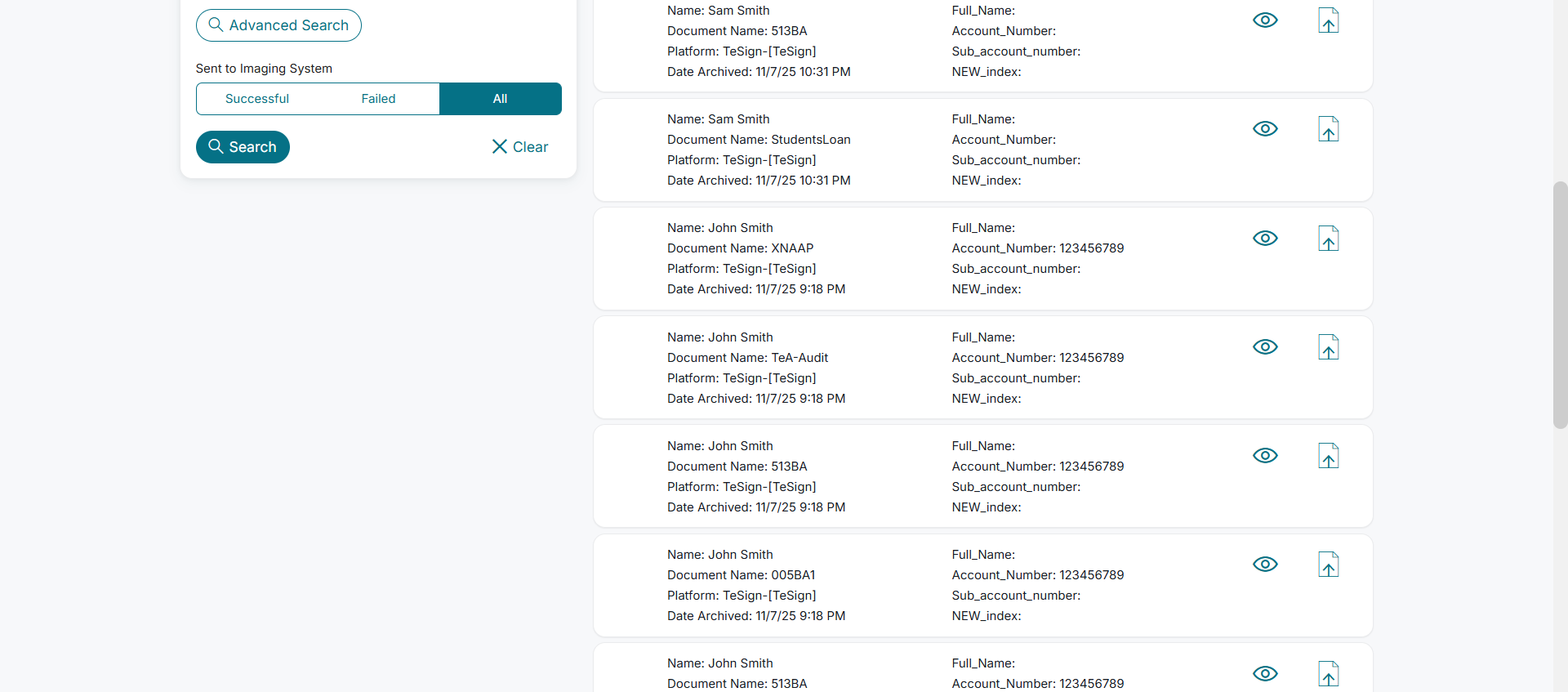Send the XNAAP document with upload icon
This screenshot has height=692, width=1568.
point(1329,239)
